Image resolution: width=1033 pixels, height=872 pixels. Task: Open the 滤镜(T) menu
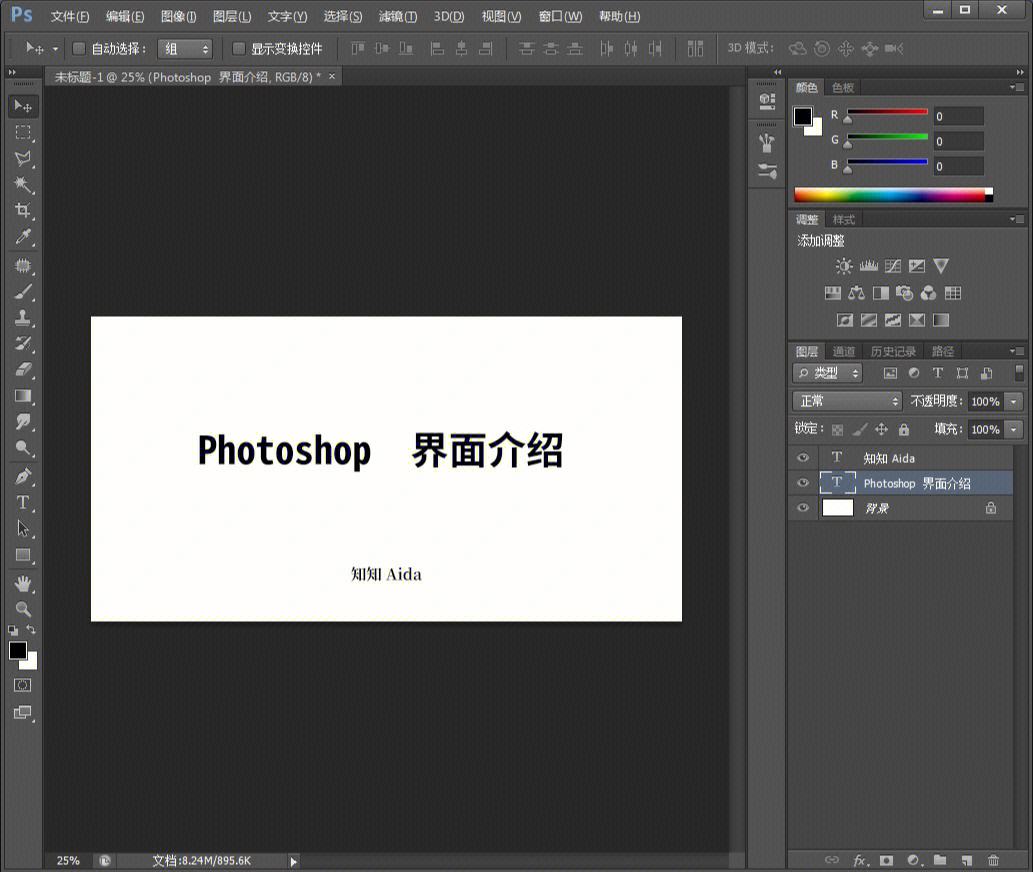397,16
